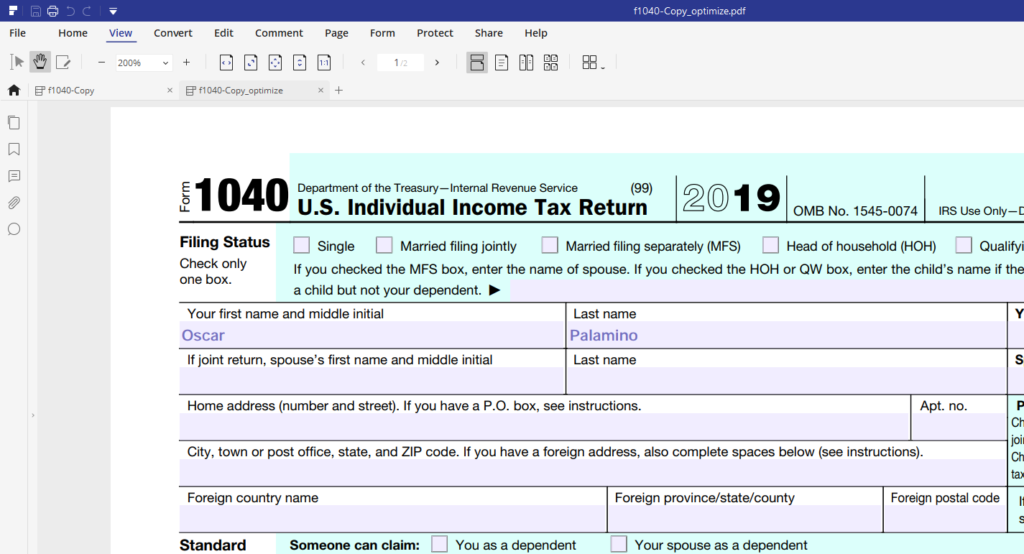Activate the Hand pan tool
The image size is (1024, 554).
[x=40, y=62]
